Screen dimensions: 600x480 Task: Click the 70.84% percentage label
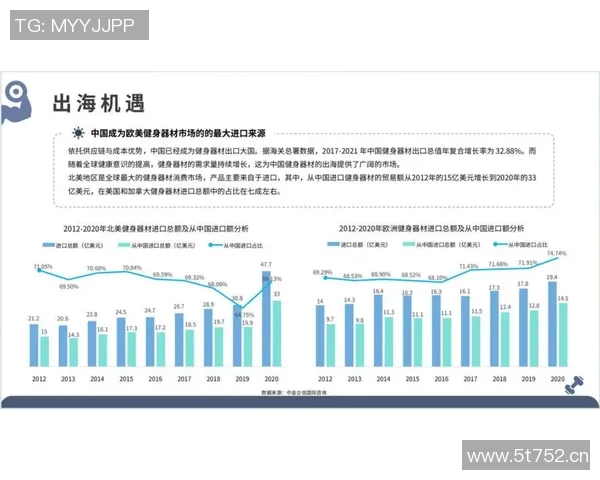tap(132, 268)
